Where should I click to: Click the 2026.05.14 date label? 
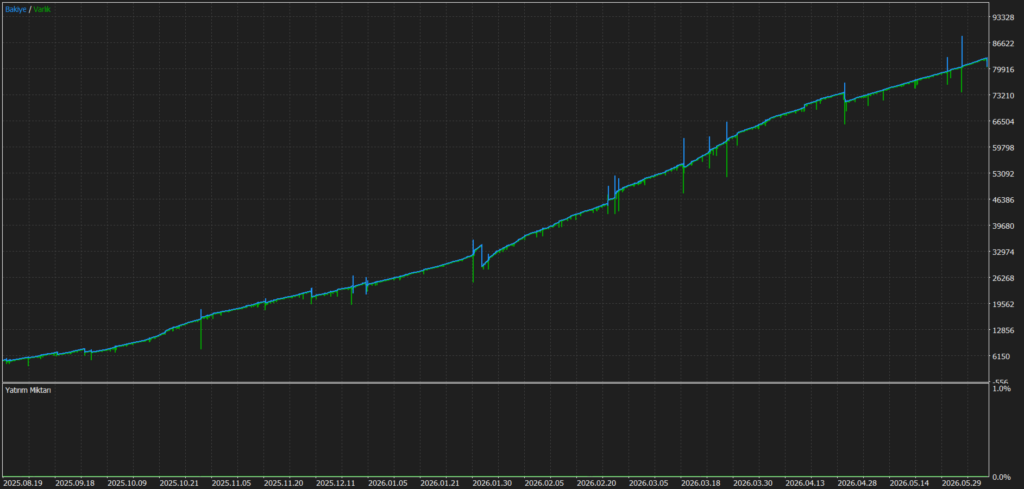click(x=910, y=483)
